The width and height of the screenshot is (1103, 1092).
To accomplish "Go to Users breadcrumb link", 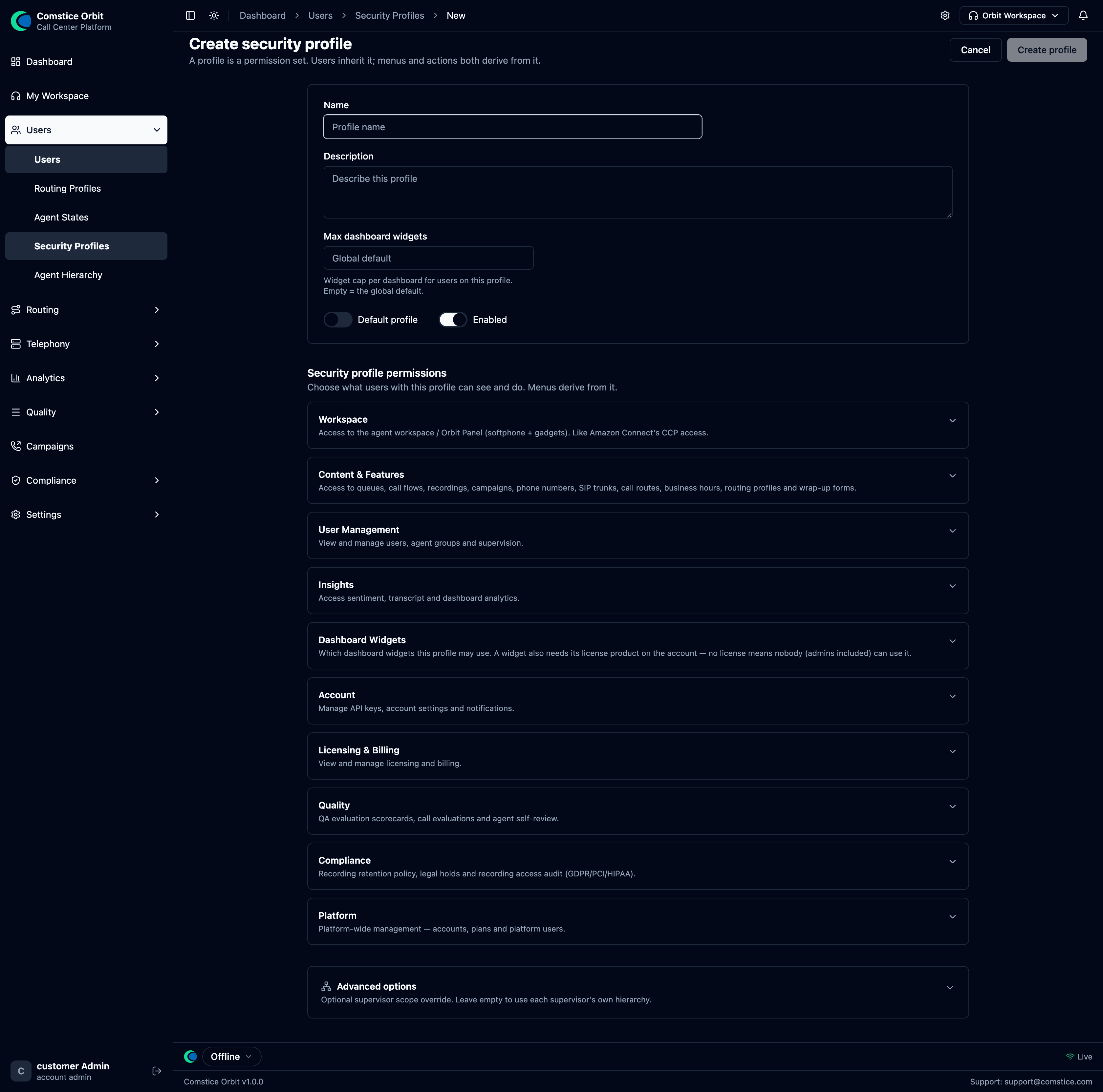I will 320,15.
